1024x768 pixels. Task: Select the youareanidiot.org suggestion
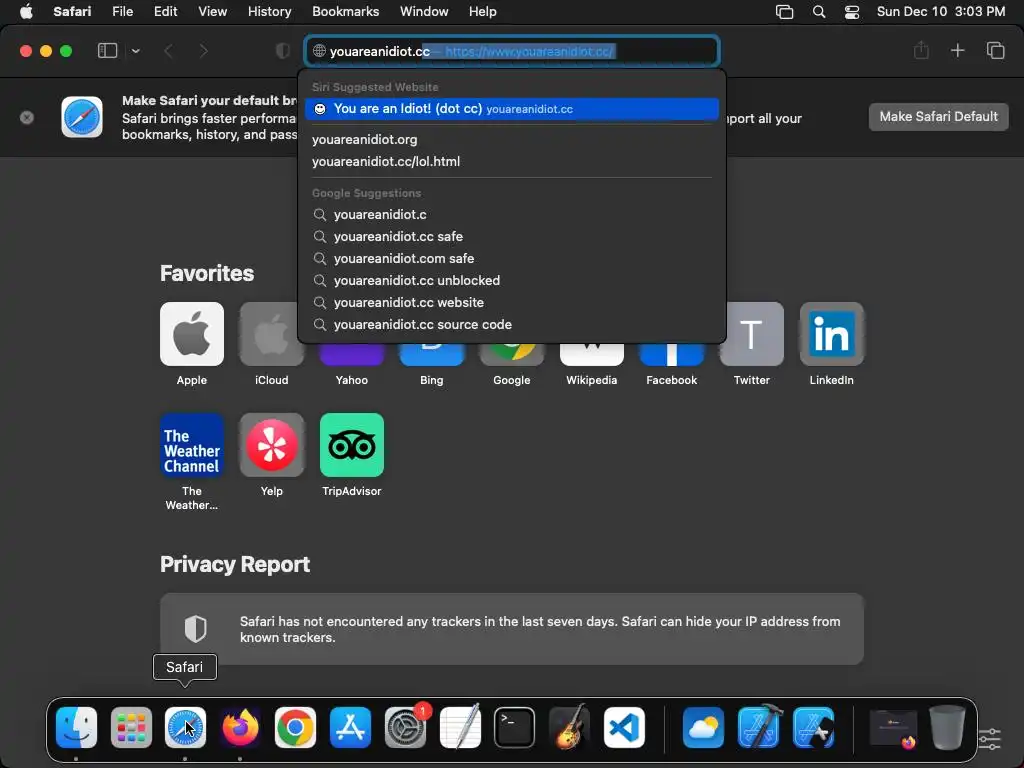tap(512, 140)
